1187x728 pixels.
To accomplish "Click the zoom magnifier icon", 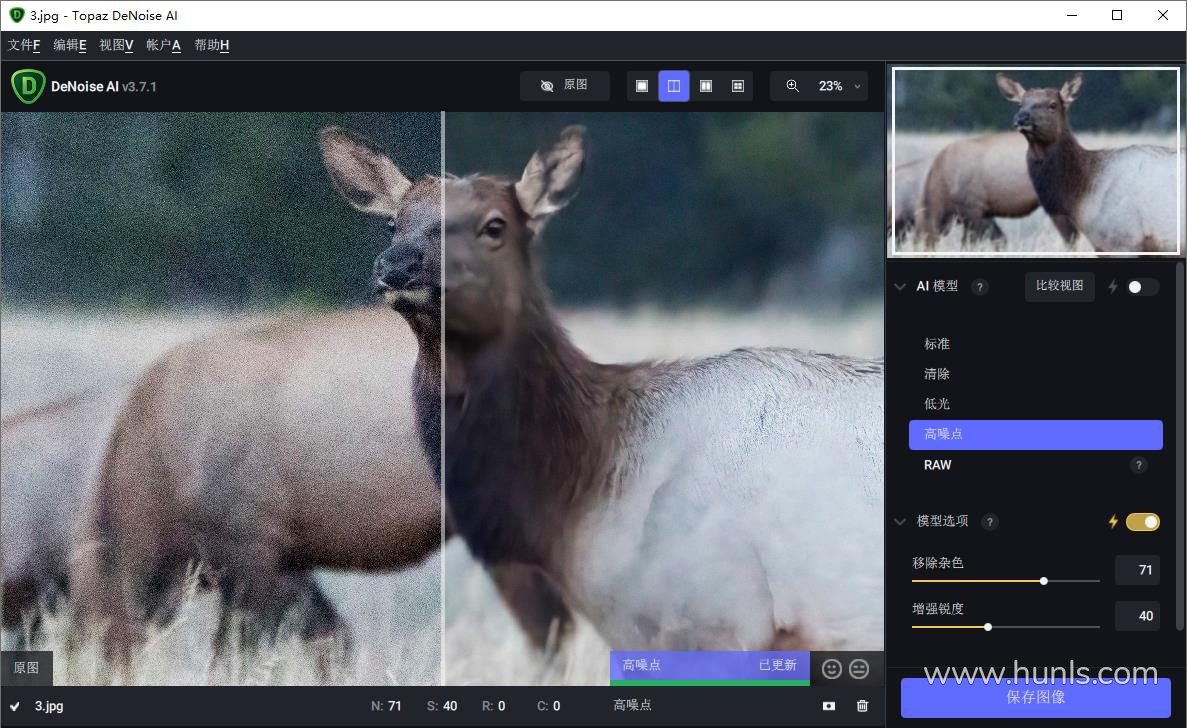I will [x=793, y=86].
